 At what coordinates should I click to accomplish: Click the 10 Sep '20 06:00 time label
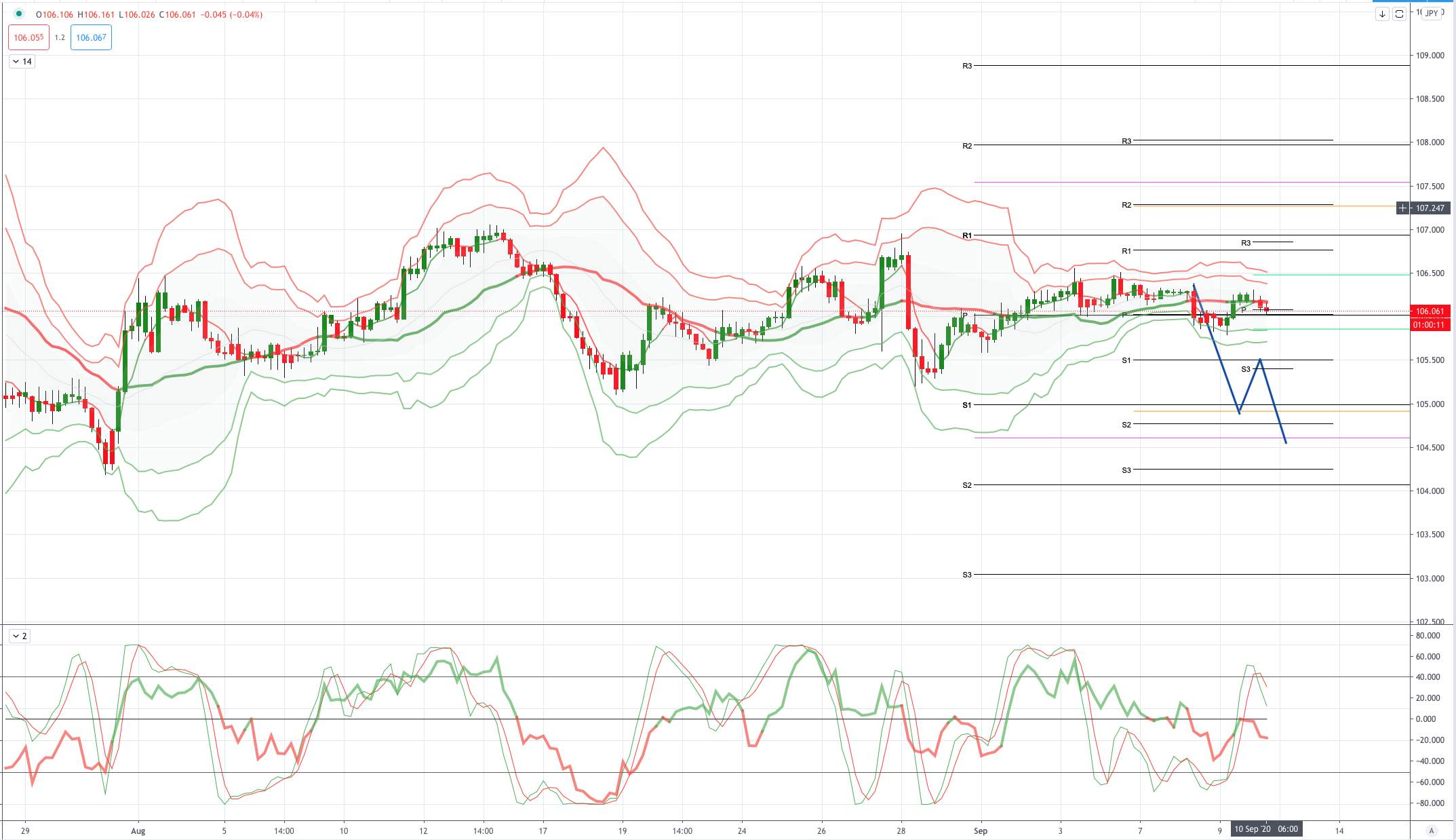(1266, 829)
